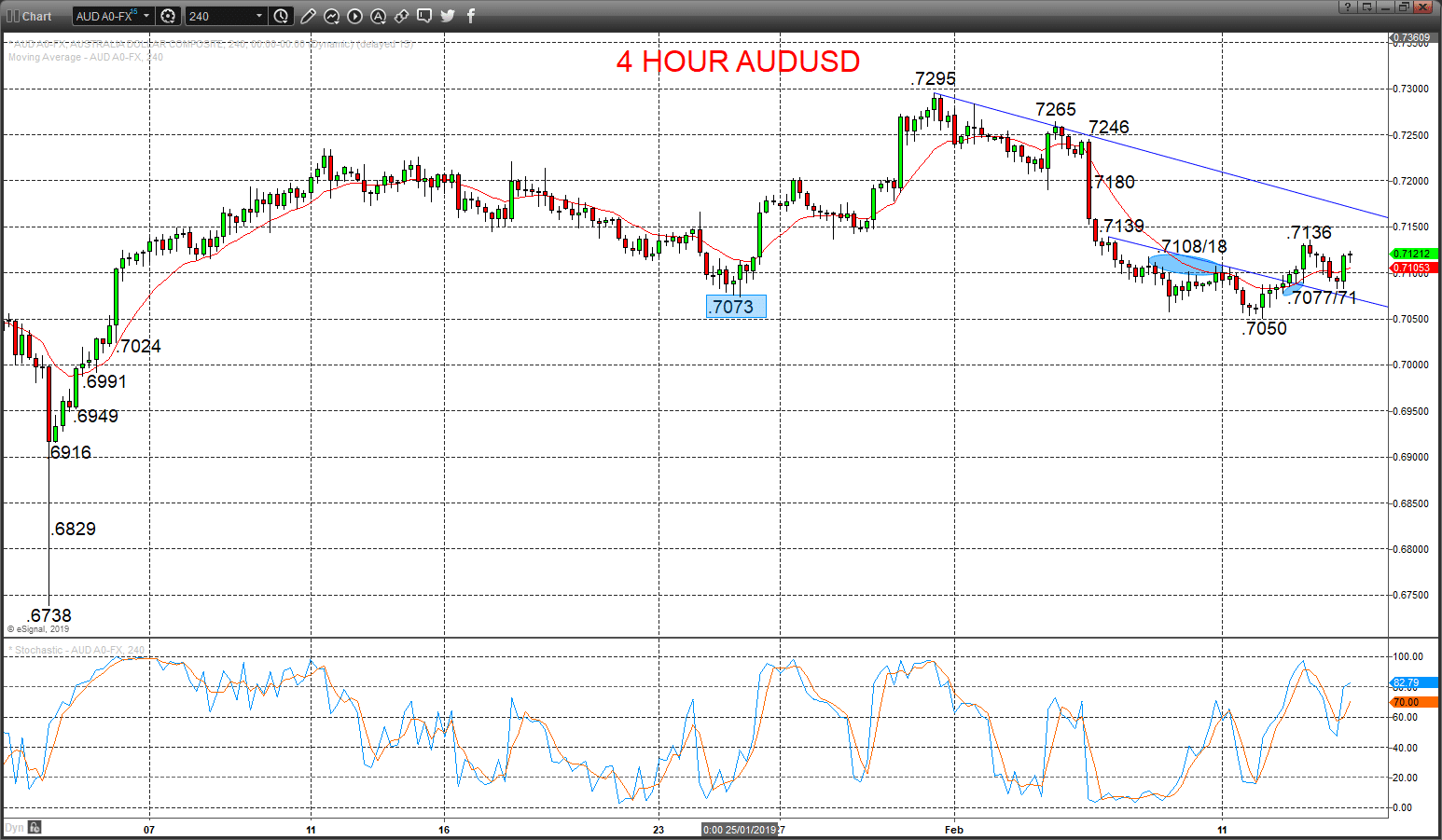
Task: Click the Chart window title label
Action: pos(37,16)
